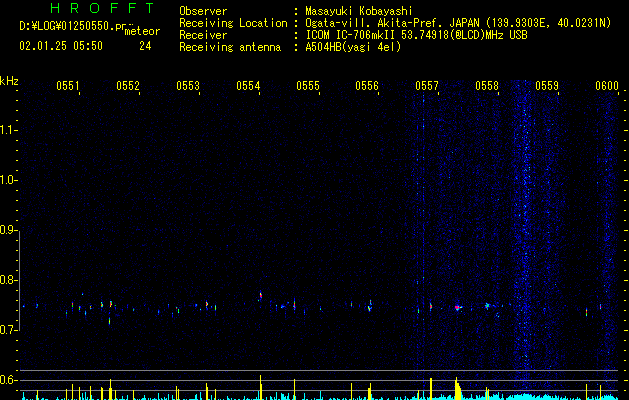Click the yellow intensity spike just after 0554
Screen dimensions: 629x400
(x=261, y=387)
